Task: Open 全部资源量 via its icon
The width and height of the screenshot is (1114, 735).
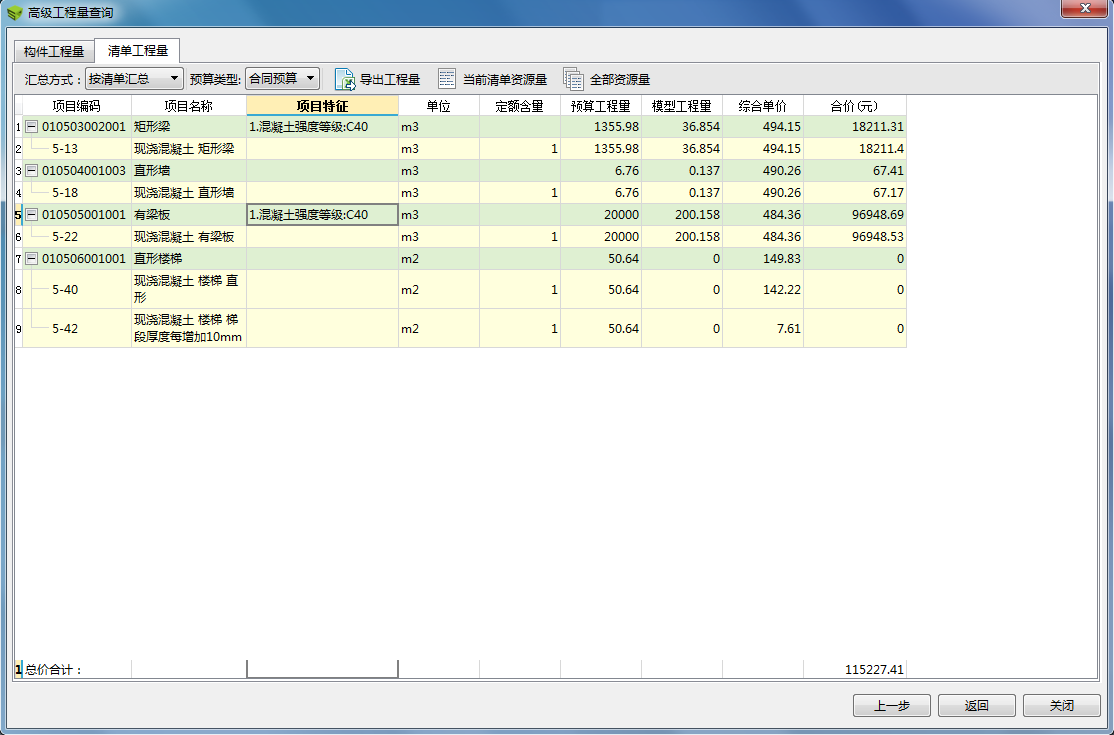Action: click(573, 79)
